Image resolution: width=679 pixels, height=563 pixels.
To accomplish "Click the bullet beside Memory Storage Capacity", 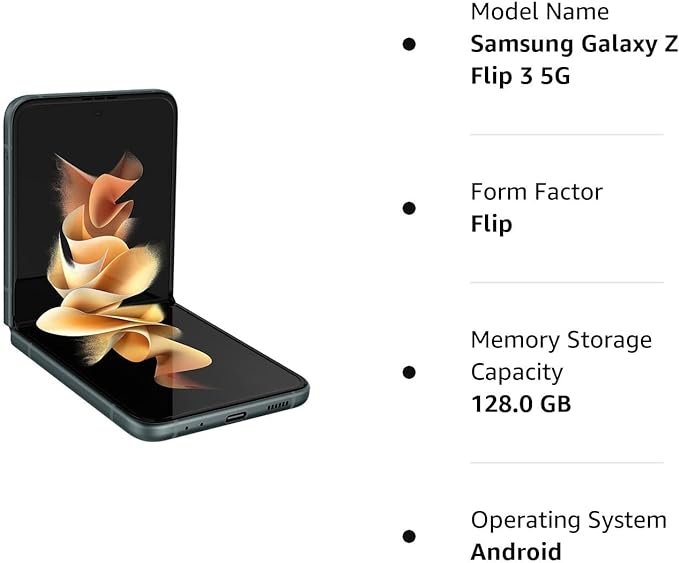I will click(x=409, y=372).
